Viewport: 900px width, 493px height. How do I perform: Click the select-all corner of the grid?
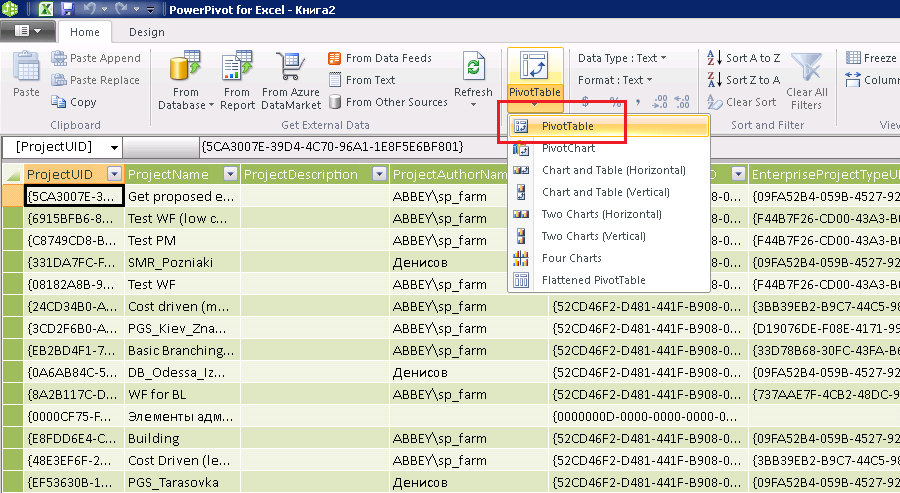tap(13, 174)
